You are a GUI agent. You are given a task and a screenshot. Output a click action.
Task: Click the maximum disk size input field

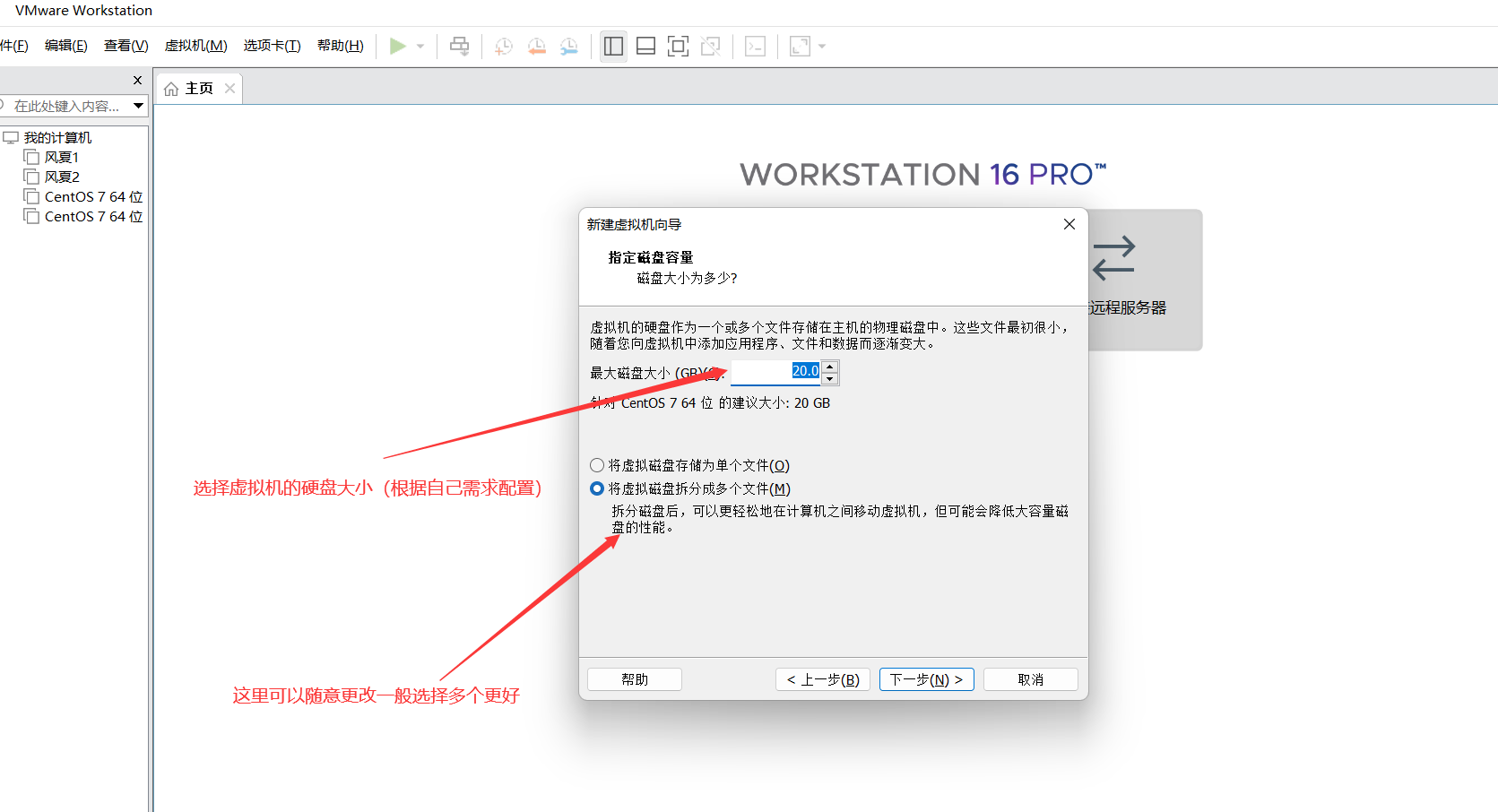(x=776, y=372)
